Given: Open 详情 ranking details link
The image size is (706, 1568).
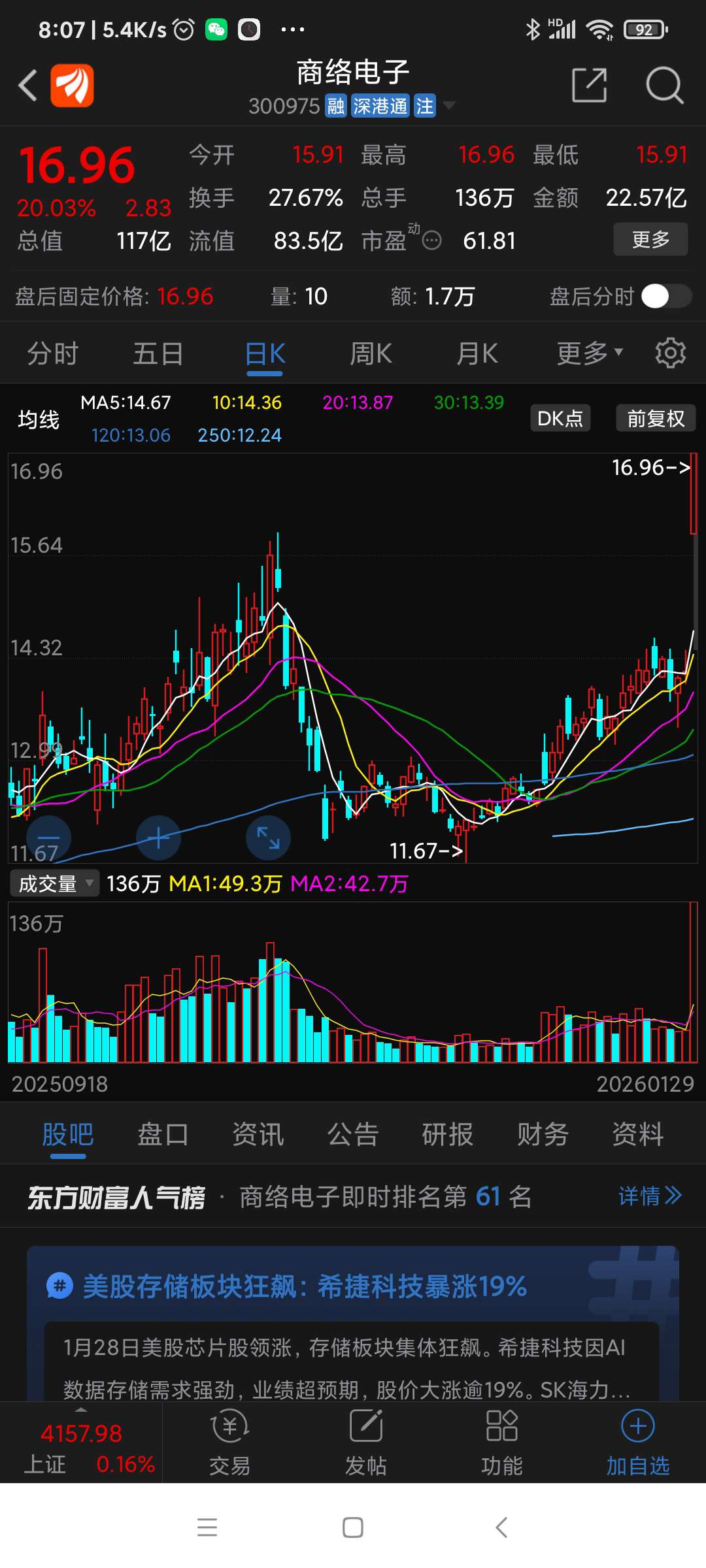Looking at the screenshot, I should point(650,1196).
